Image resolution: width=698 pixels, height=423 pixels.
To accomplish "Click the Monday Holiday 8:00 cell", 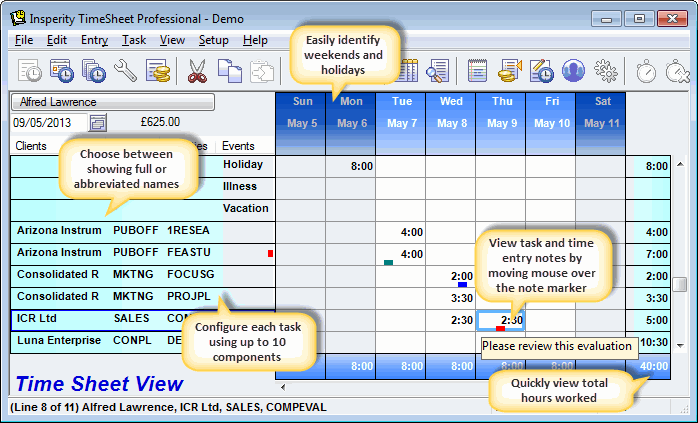I will [351, 167].
